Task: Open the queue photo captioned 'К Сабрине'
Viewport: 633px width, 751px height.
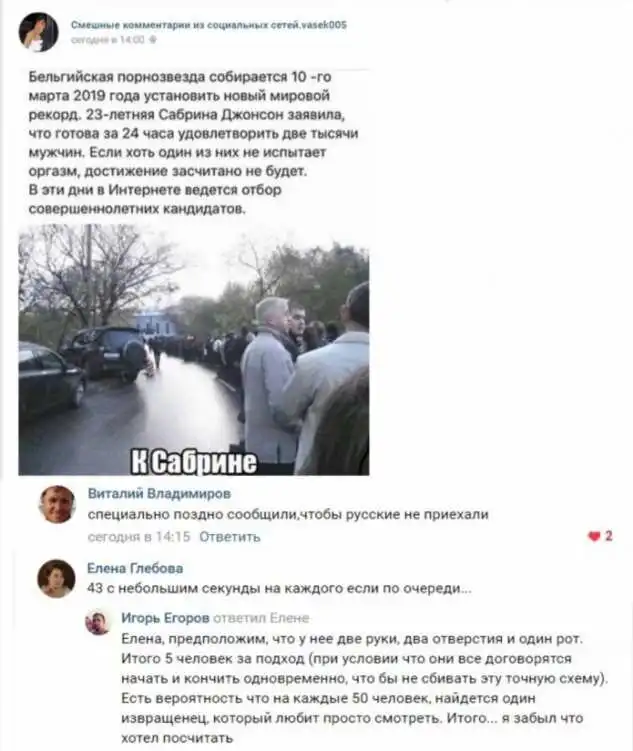Action: click(193, 350)
